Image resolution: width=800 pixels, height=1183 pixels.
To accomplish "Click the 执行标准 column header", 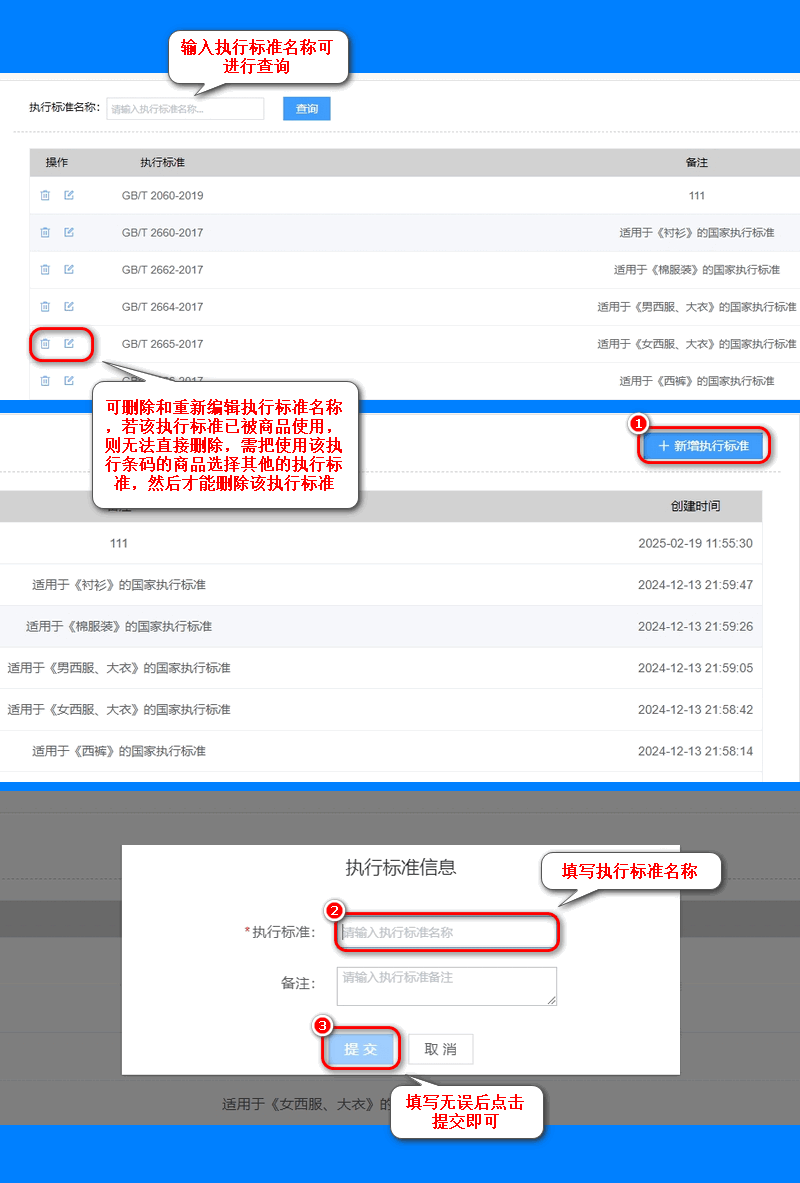I will (162, 162).
